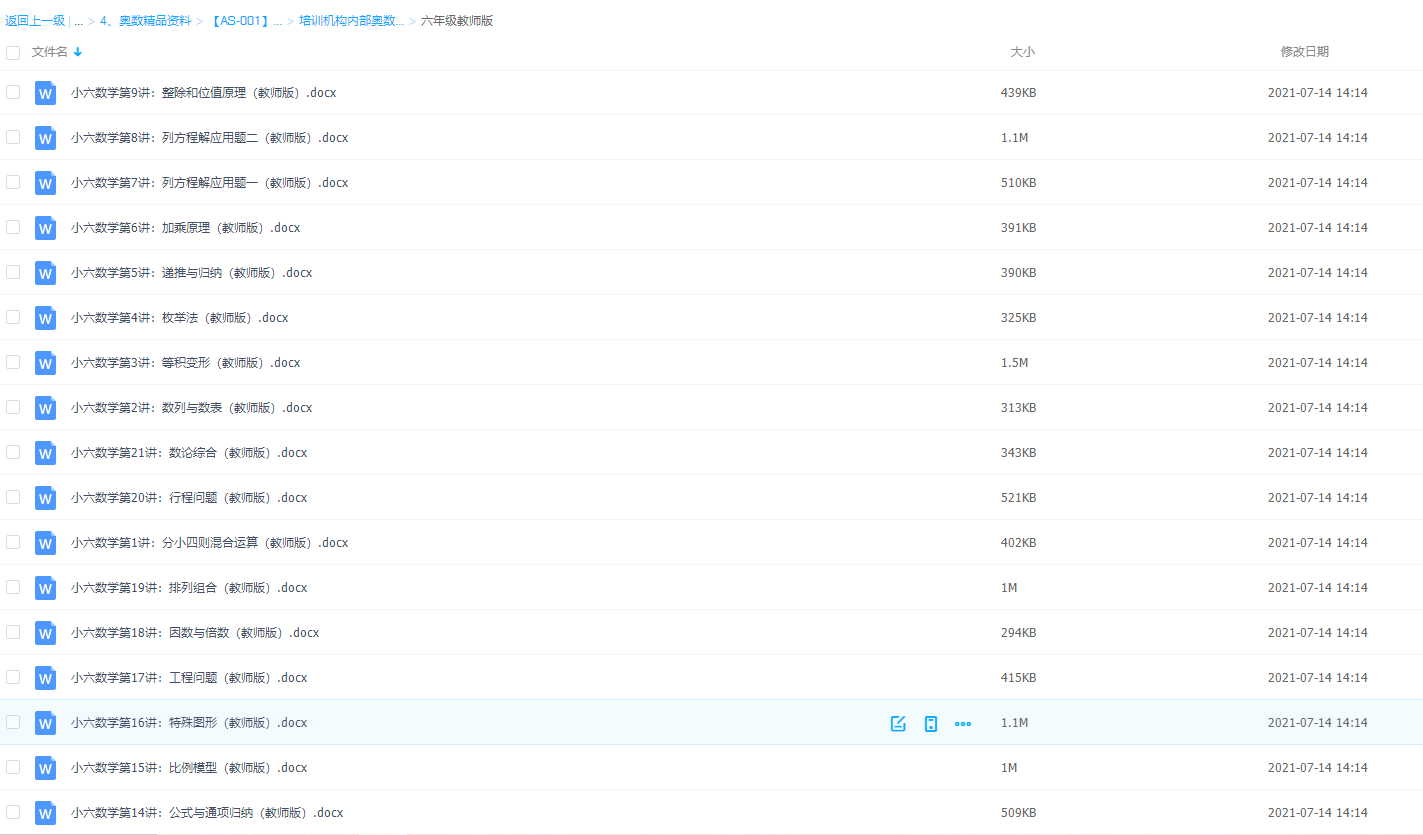1423x835 pixels.
Task: Tick the select-all checkbox beside 文件名
Action: tap(13, 52)
